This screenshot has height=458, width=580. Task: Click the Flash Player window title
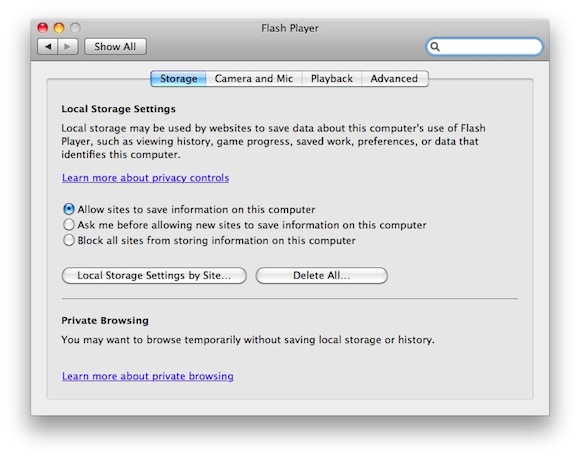pos(290,28)
